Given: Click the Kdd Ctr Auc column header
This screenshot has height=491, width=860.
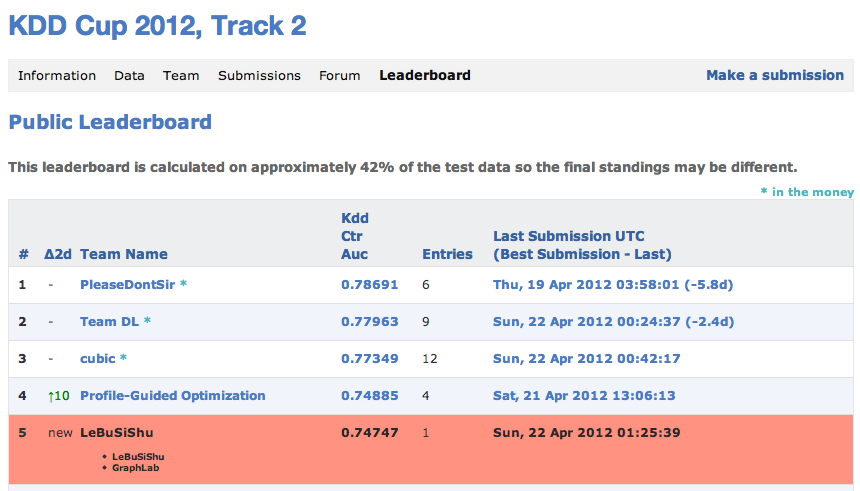Looking at the screenshot, I should [356, 236].
